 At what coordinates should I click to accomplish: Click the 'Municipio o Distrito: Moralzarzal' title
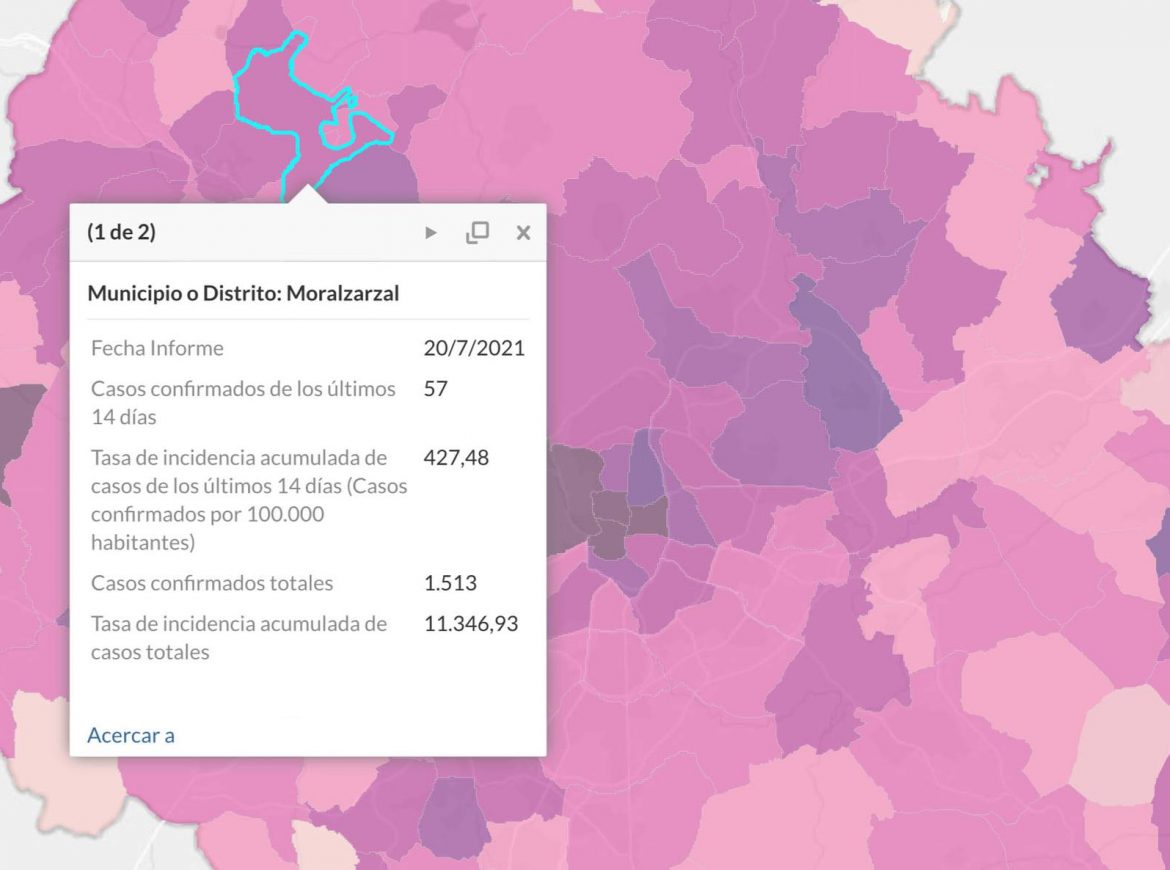pyautogui.click(x=243, y=292)
